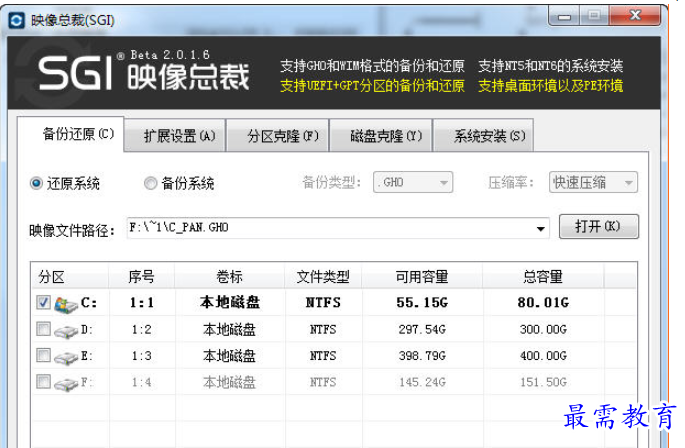
Task: Switch to the 磁盘克隆(Y) tab
Action: [x=381, y=136]
